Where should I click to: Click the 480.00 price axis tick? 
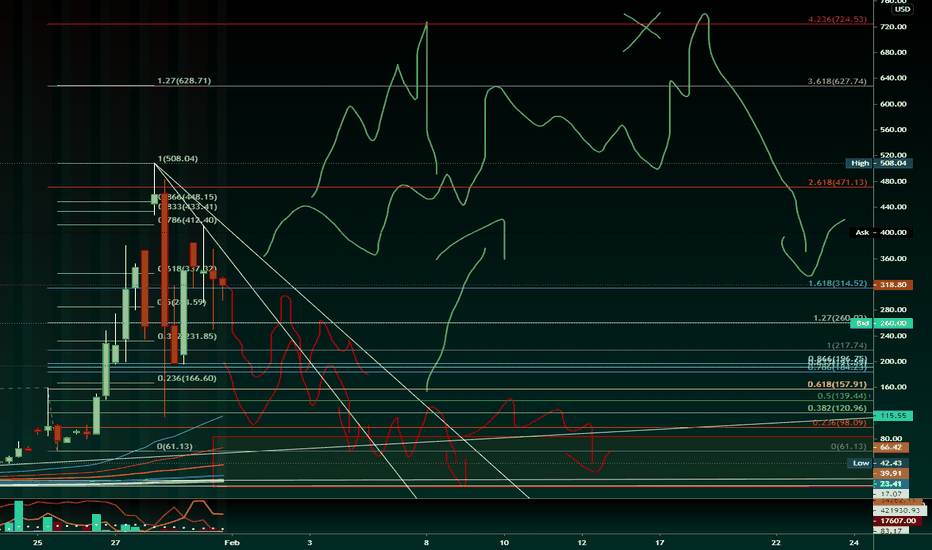click(x=893, y=181)
